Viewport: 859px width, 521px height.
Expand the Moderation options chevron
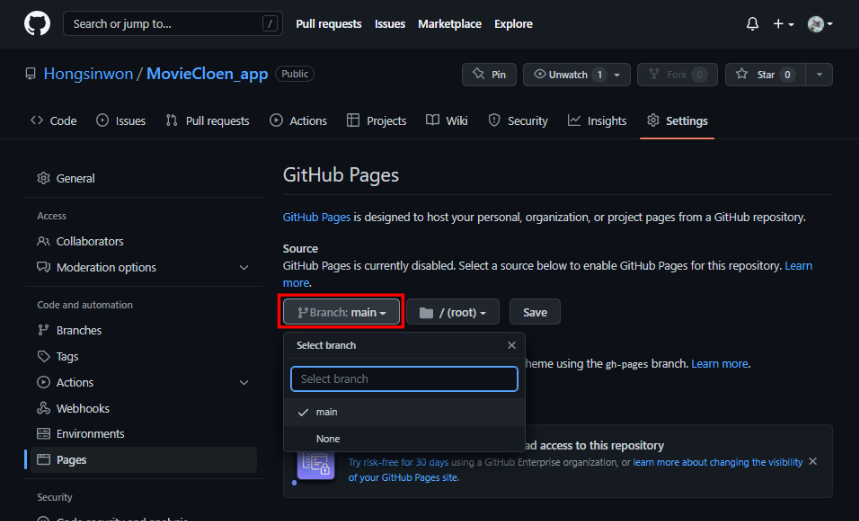tap(244, 268)
